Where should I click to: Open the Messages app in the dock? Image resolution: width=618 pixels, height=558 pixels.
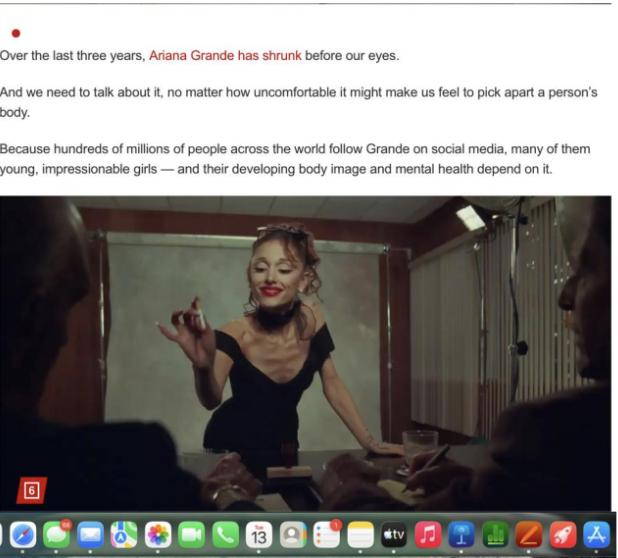pos(56,535)
